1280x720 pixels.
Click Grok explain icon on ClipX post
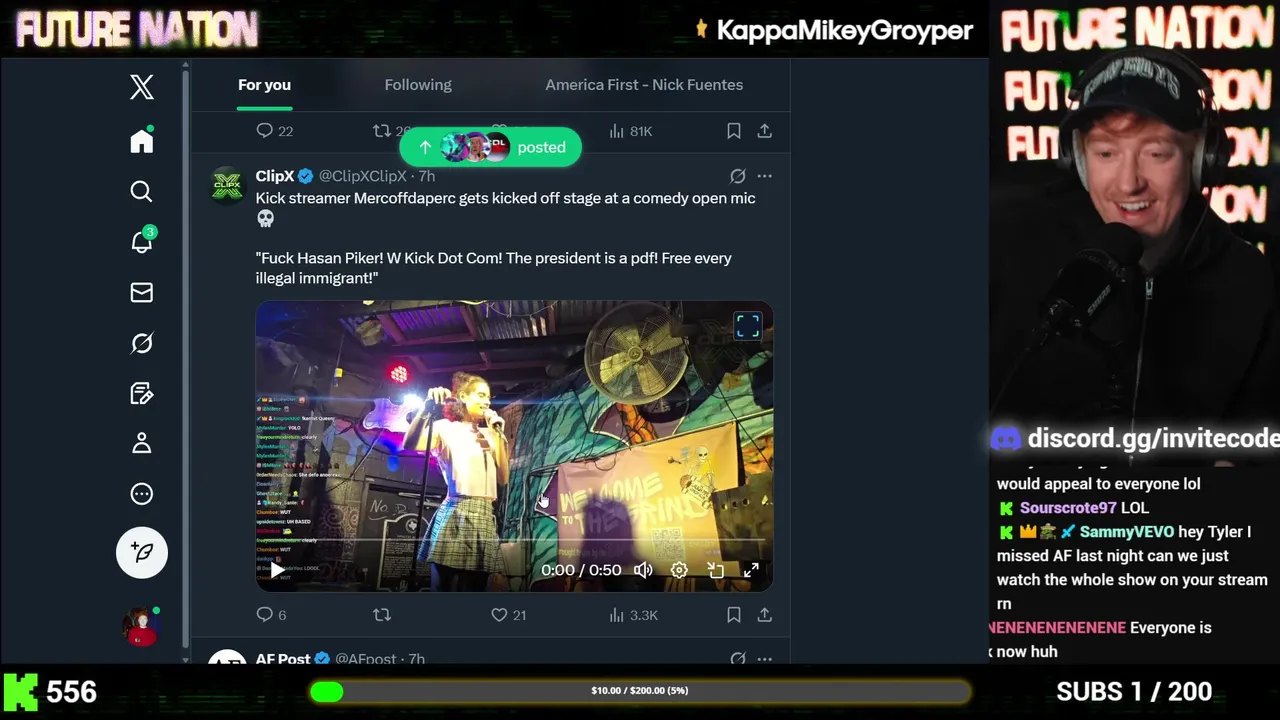coord(738,176)
